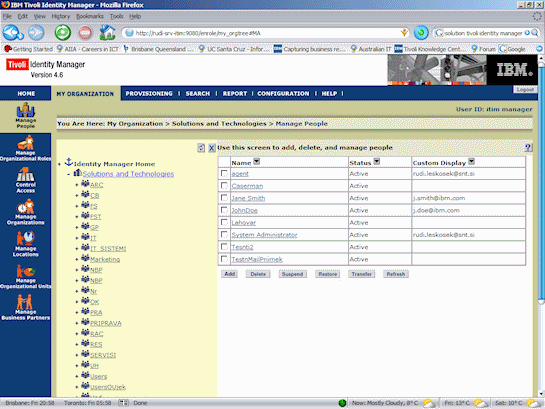Viewport: 545px width, 409px height.
Task: Expand the Users tree node
Action: [x=77, y=377]
